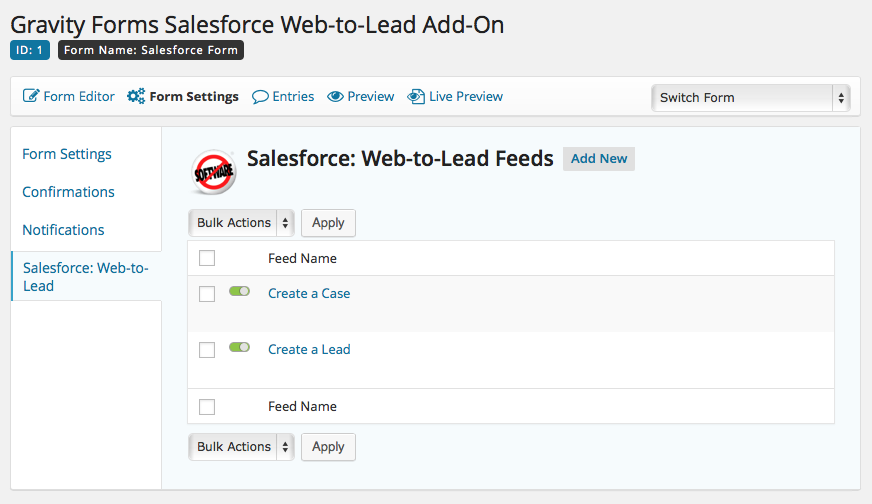Open the Confirmations settings tab
Viewport: 872px width, 504px height.
coord(68,192)
